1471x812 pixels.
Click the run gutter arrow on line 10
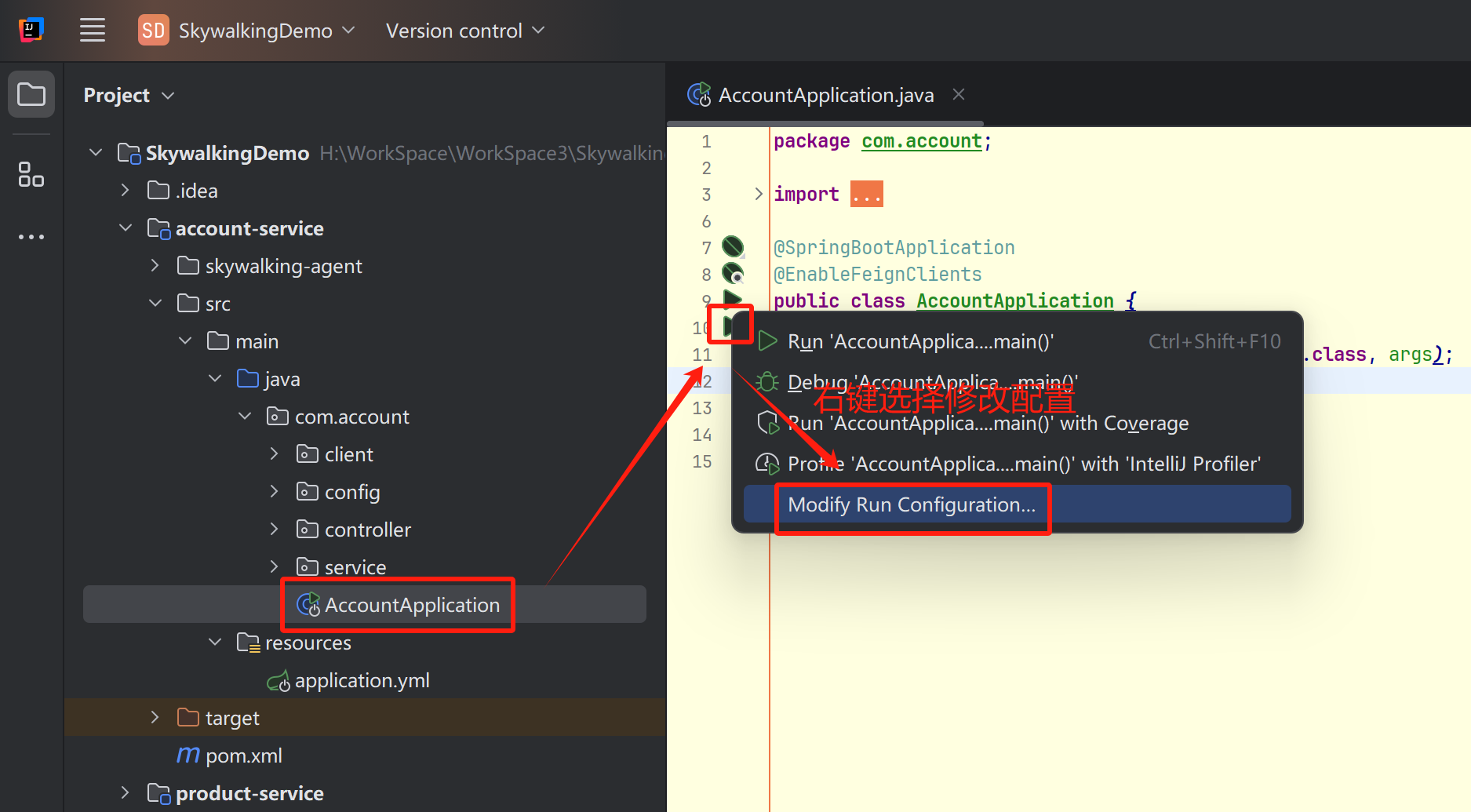pos(730,325)
